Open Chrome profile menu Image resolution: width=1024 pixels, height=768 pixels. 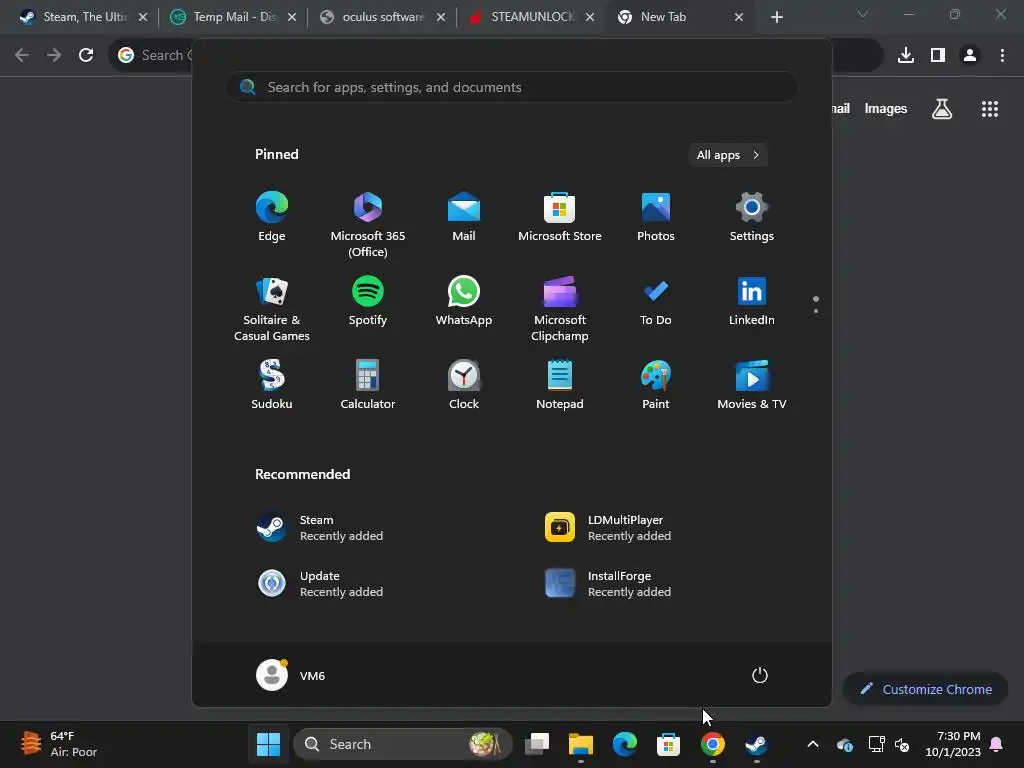[970, 55]
